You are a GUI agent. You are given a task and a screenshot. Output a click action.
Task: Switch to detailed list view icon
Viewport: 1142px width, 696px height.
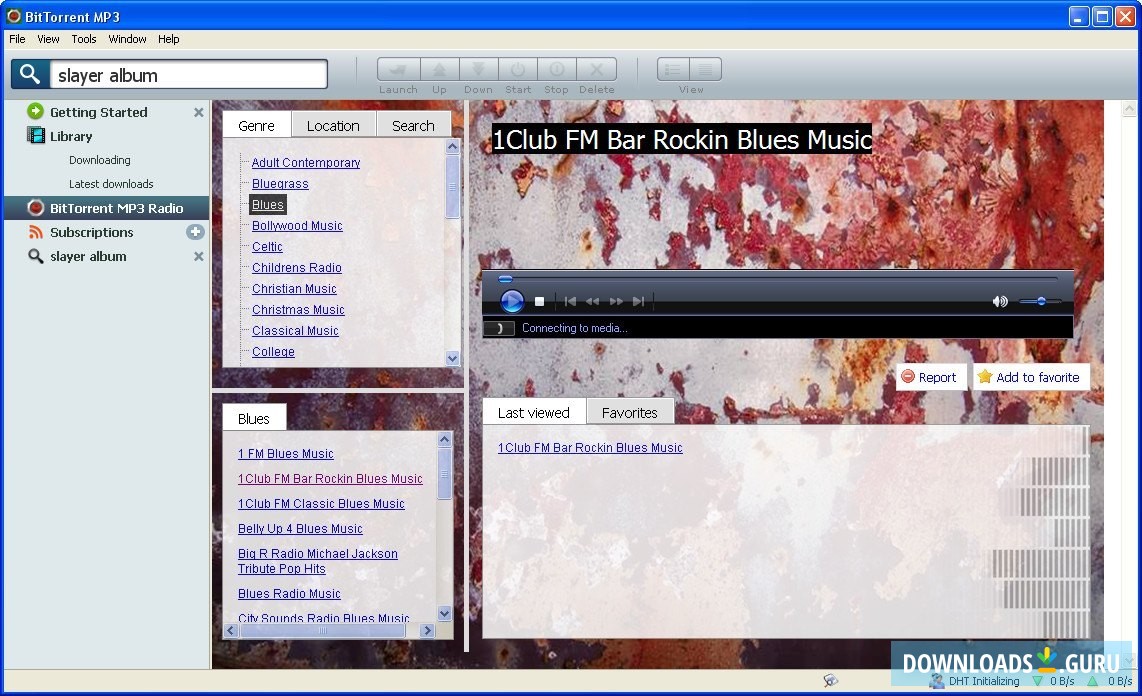point(673,70)
